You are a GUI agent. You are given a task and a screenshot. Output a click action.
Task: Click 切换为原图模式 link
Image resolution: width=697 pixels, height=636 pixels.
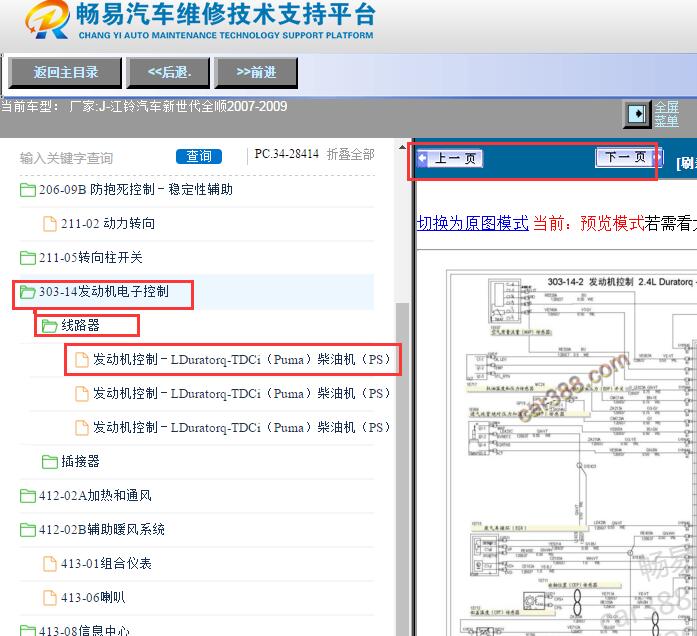[473, 223]
